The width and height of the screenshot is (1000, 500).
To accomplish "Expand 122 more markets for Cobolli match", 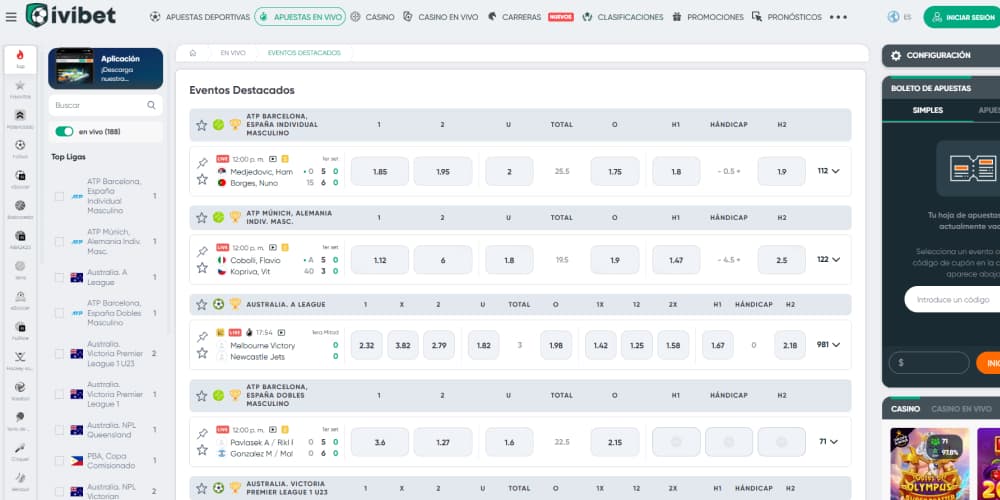I will 829,260.
